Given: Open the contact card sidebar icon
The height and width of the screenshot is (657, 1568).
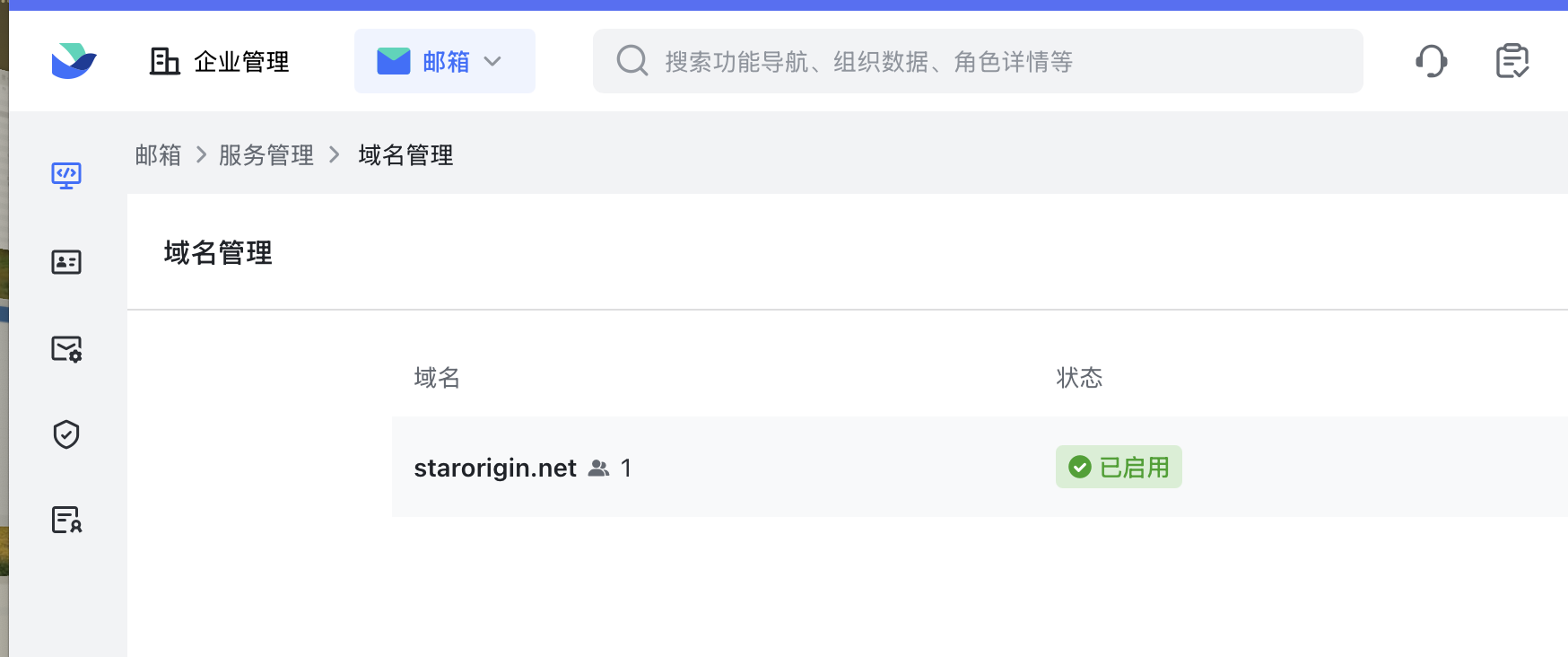Looking at the screenshot, I should 66,262.
